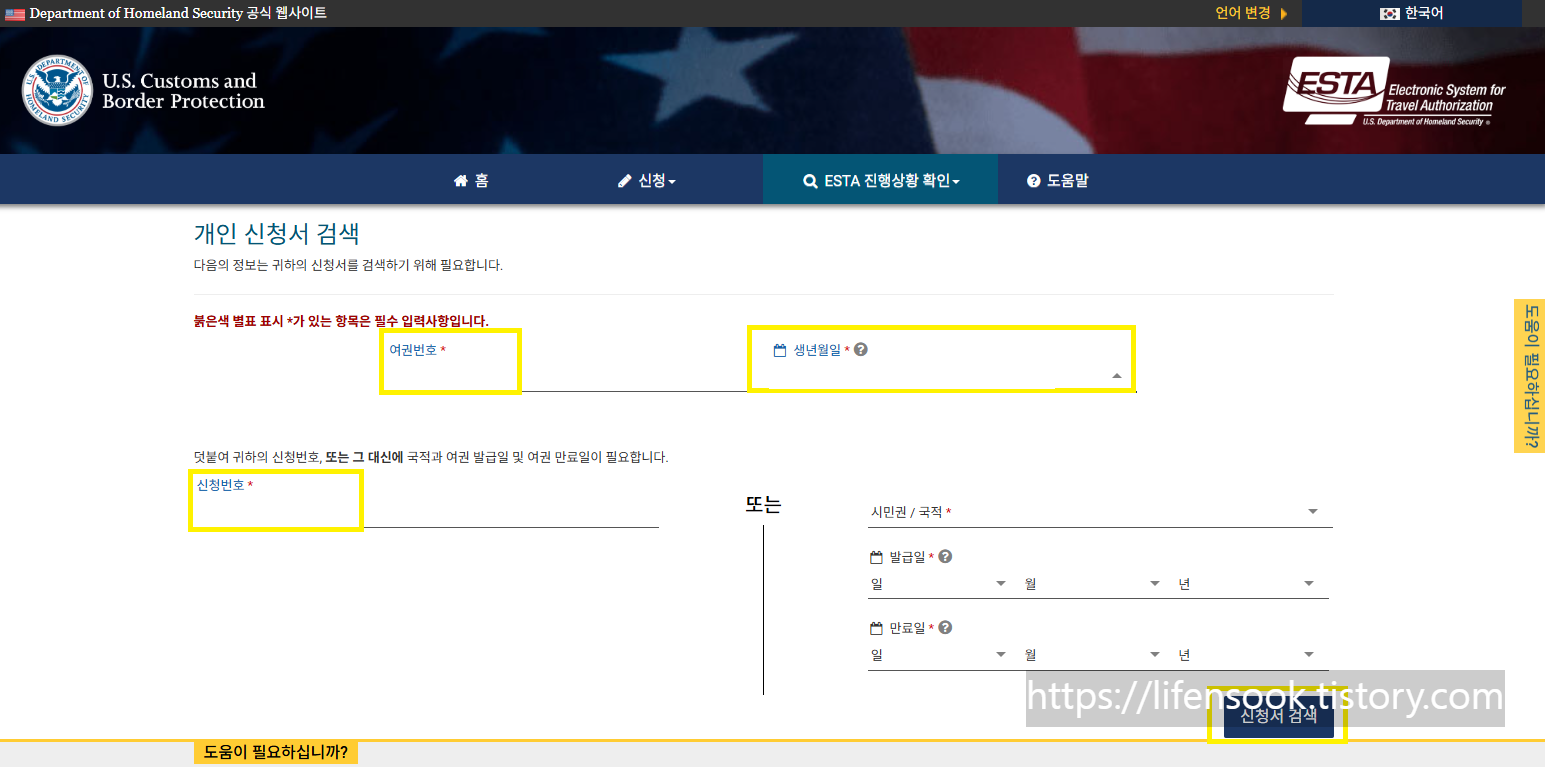The height and width of the screenshot is (767, 1545).
Task: Click the calendar icon next to 생년월일
Action: tap(778, 351)
